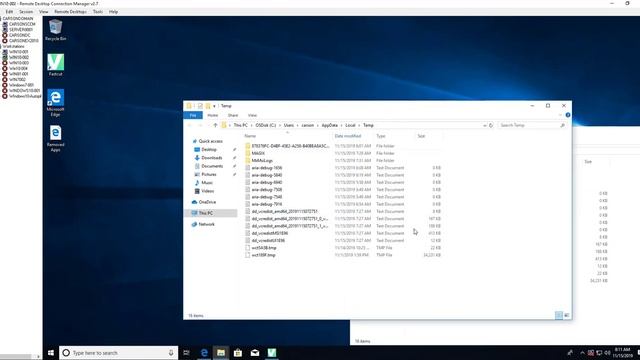Open the Edit menu in Connection Manager
Image resolution: width=640 pixels, height=360 pixels.
click(9, 12)
